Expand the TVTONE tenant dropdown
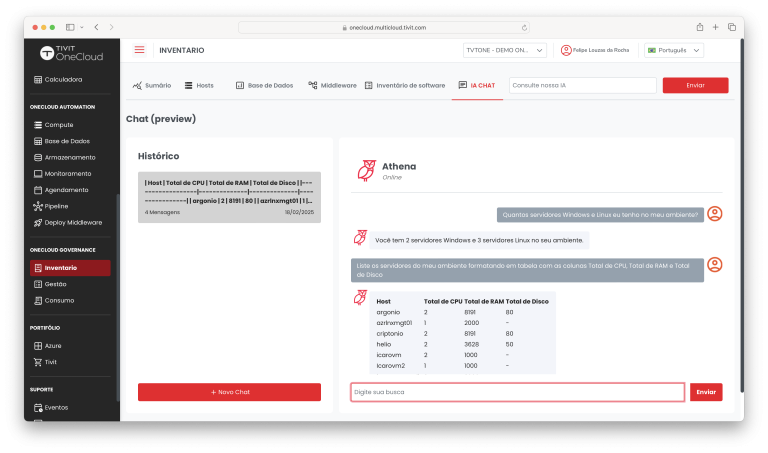This screenshot has height=453, width=768. tap(504, 50)
